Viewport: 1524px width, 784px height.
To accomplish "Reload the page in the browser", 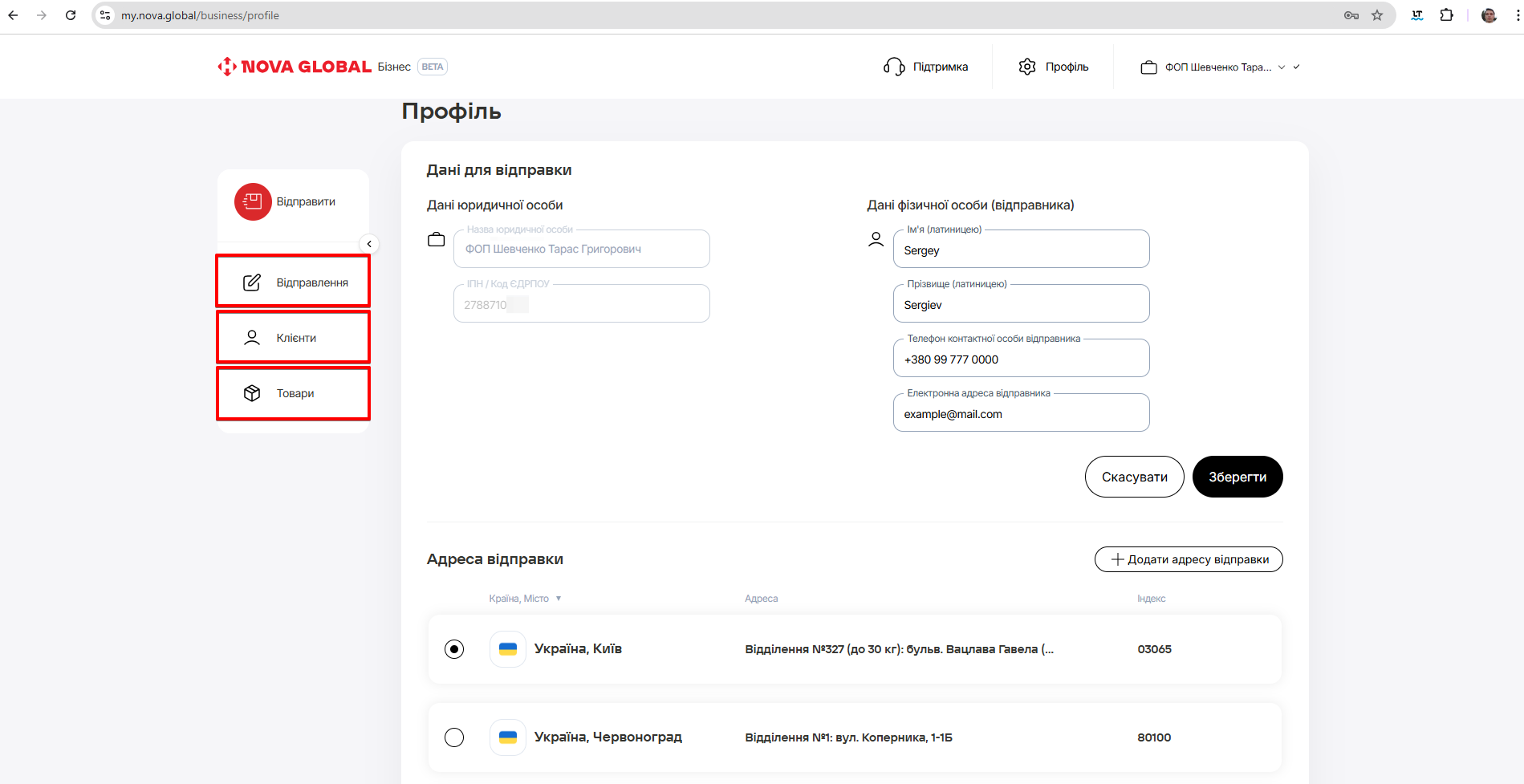I will tap(71, 15).
